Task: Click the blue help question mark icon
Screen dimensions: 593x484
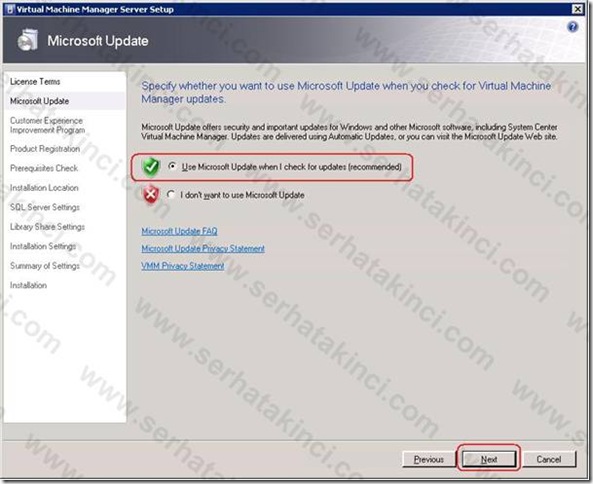Action: tap(573, 27)
